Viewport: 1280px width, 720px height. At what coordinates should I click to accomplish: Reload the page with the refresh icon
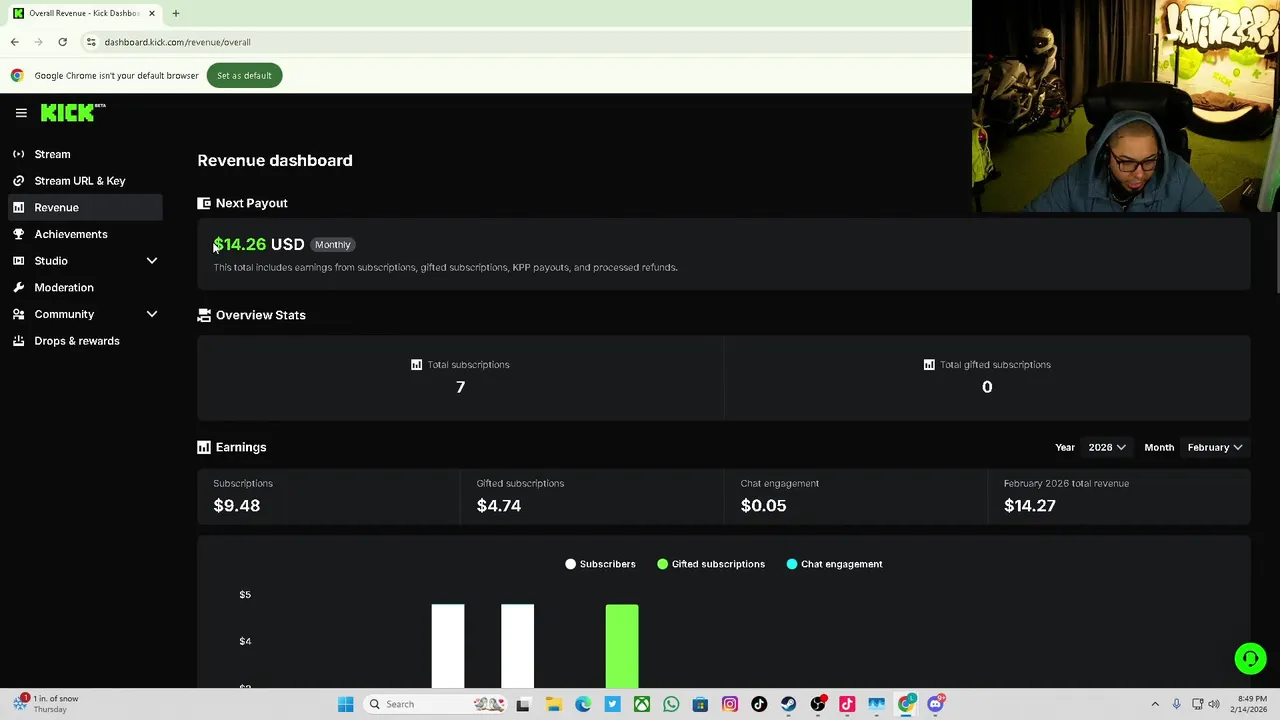(62, 42)
